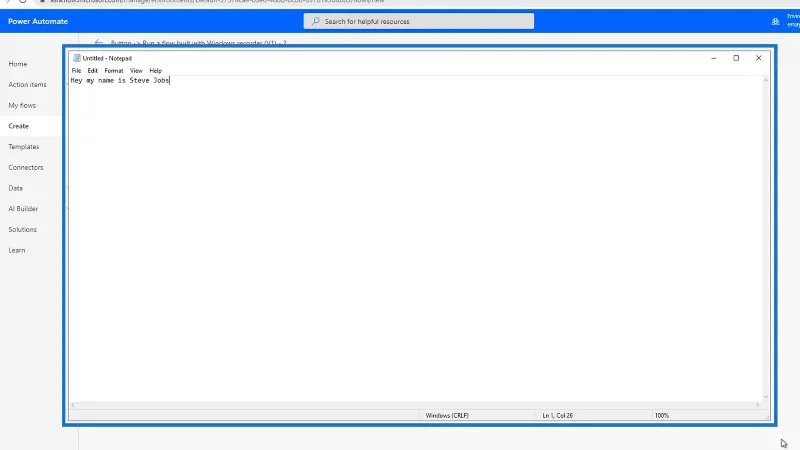Click the search magnifier icon

pyautogui.click(x=316, y=21)
